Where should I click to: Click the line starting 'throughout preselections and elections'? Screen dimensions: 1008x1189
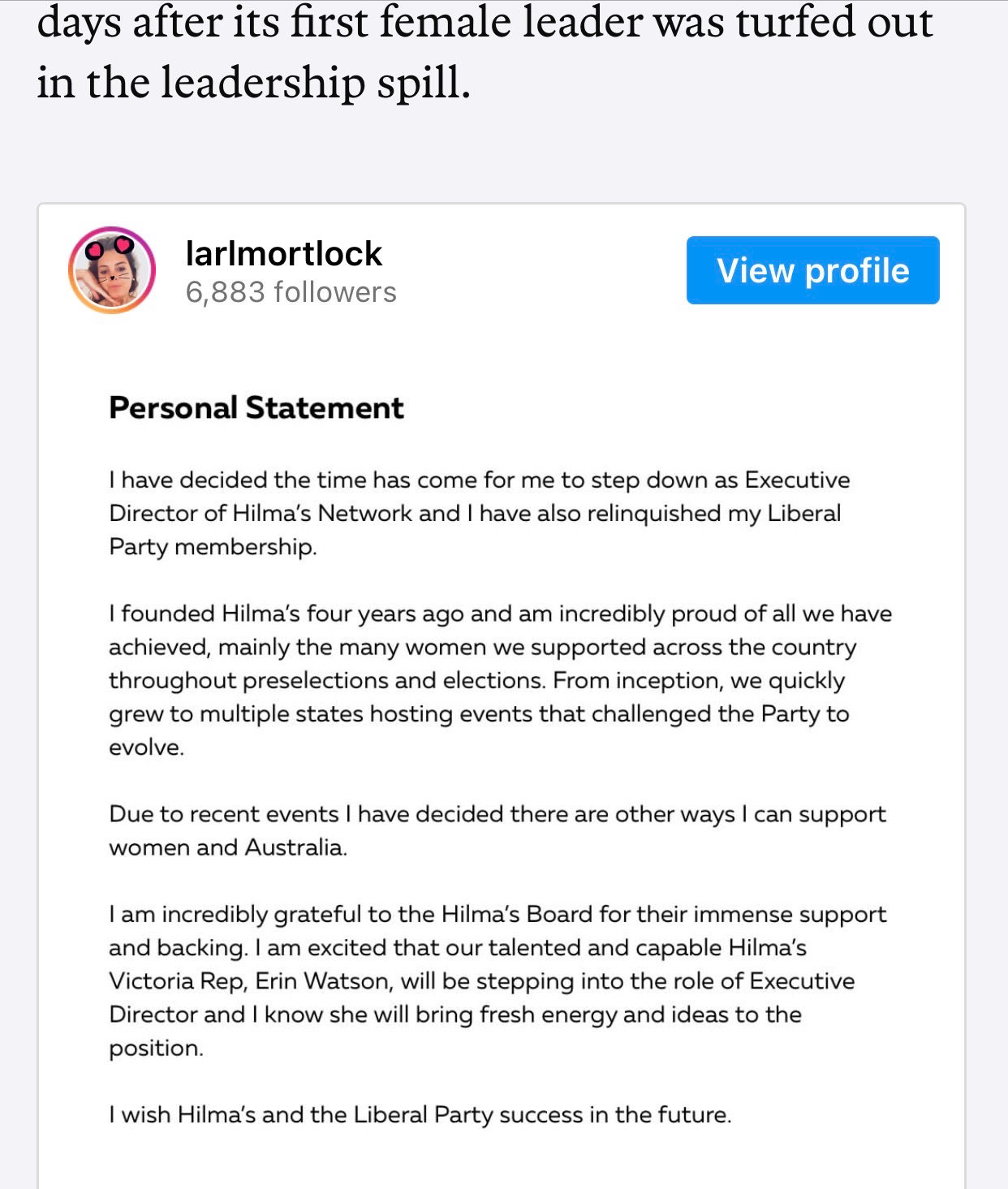[476, 680]
